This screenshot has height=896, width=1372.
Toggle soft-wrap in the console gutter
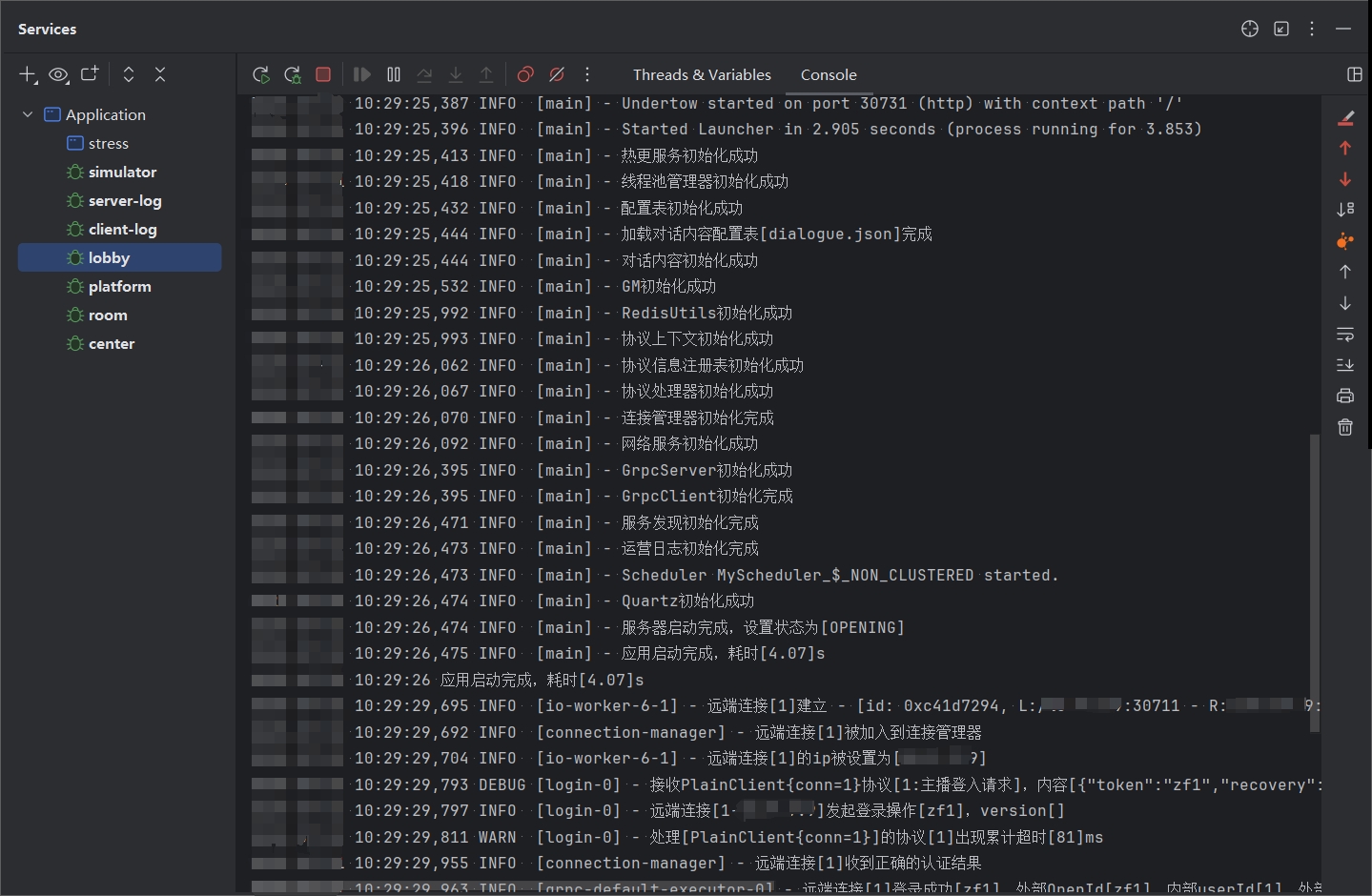[1345, 335]
